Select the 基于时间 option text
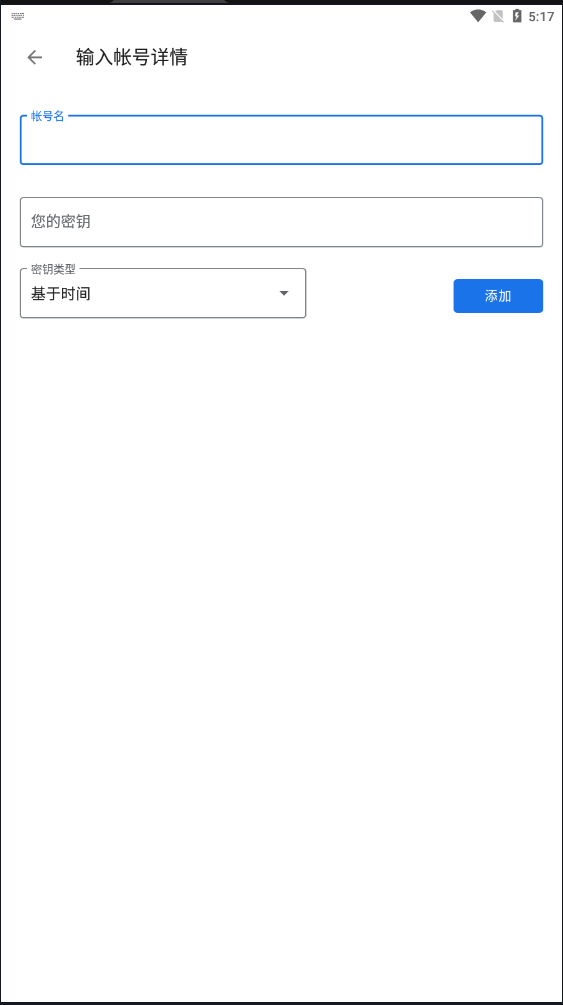Viewport: 563px width, 1005px height. (x=60, y=294)
